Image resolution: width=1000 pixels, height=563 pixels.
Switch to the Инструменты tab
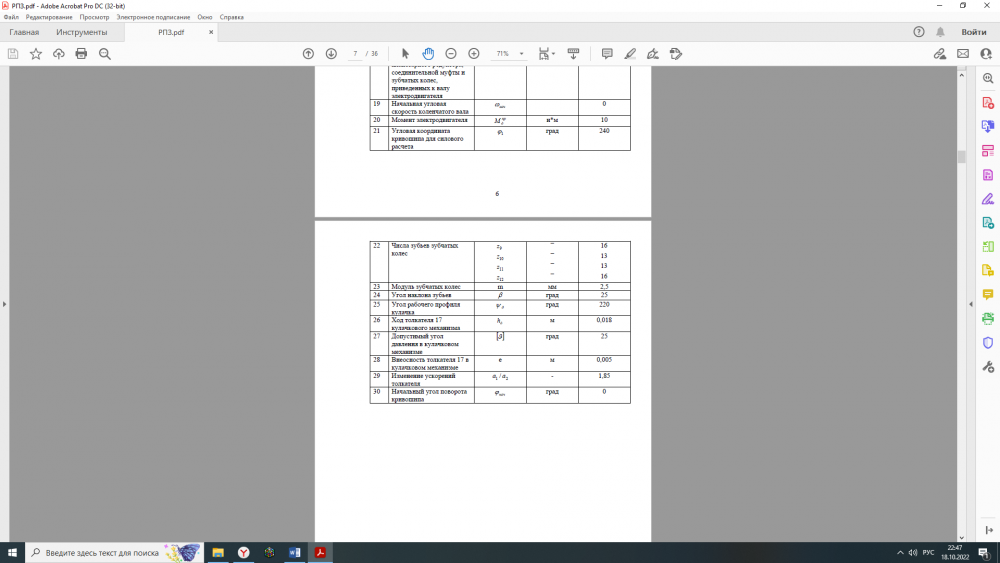coord(82,32)
